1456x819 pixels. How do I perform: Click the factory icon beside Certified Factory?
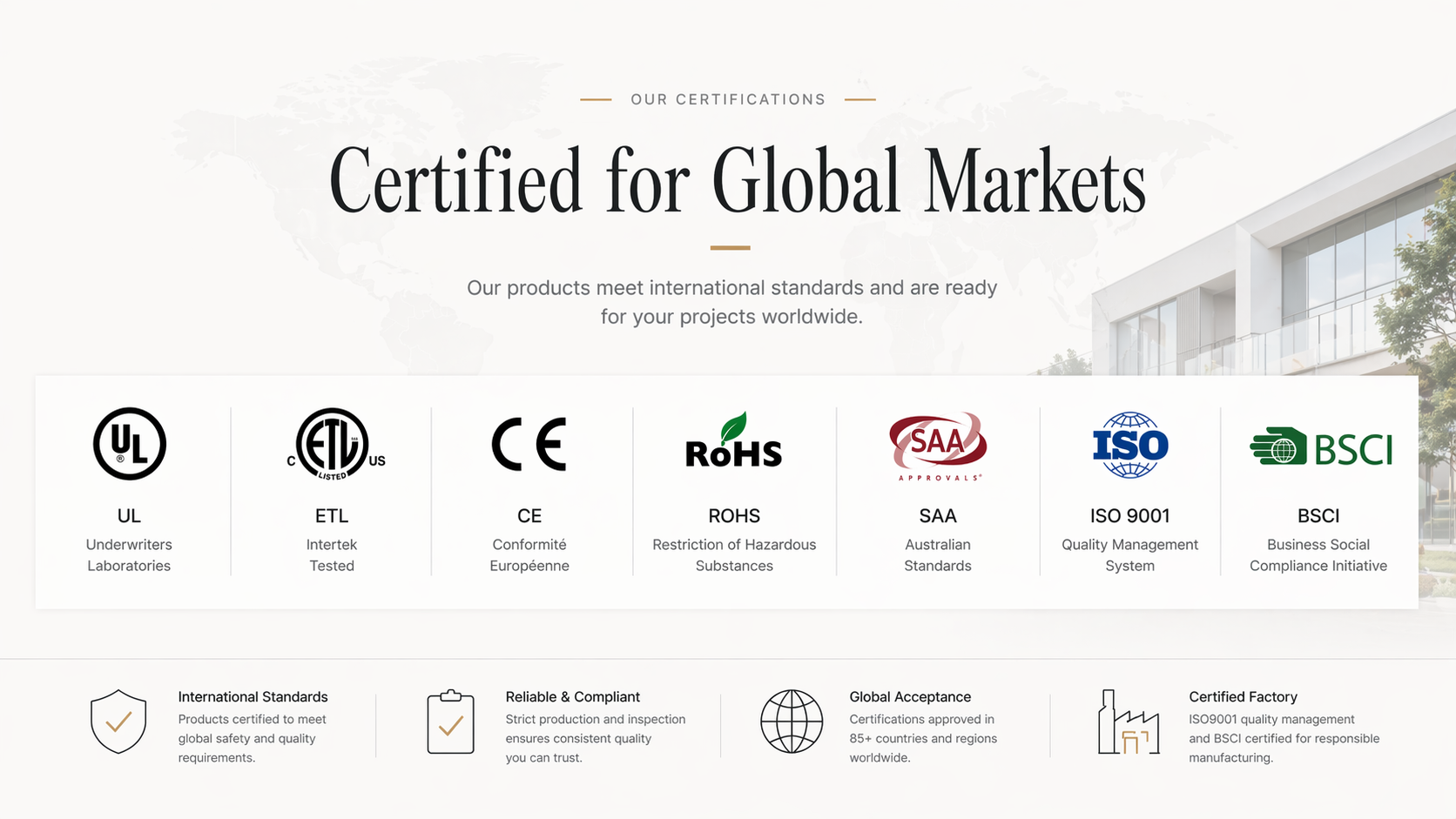(x=1129, y=722)
